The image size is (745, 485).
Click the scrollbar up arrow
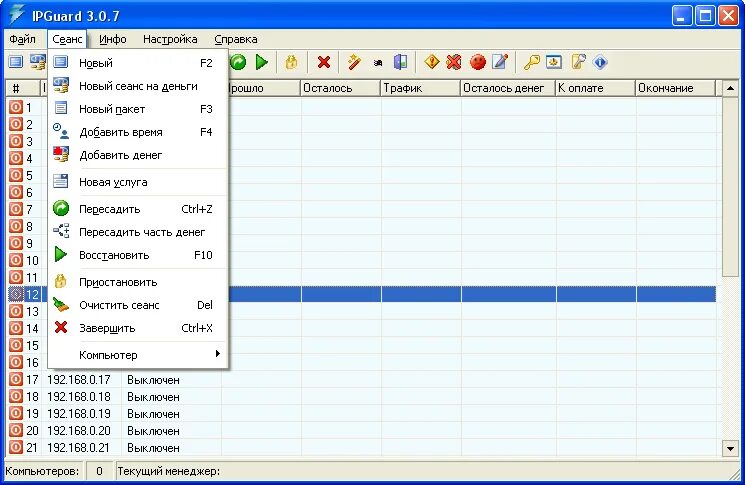pos(730,88)
